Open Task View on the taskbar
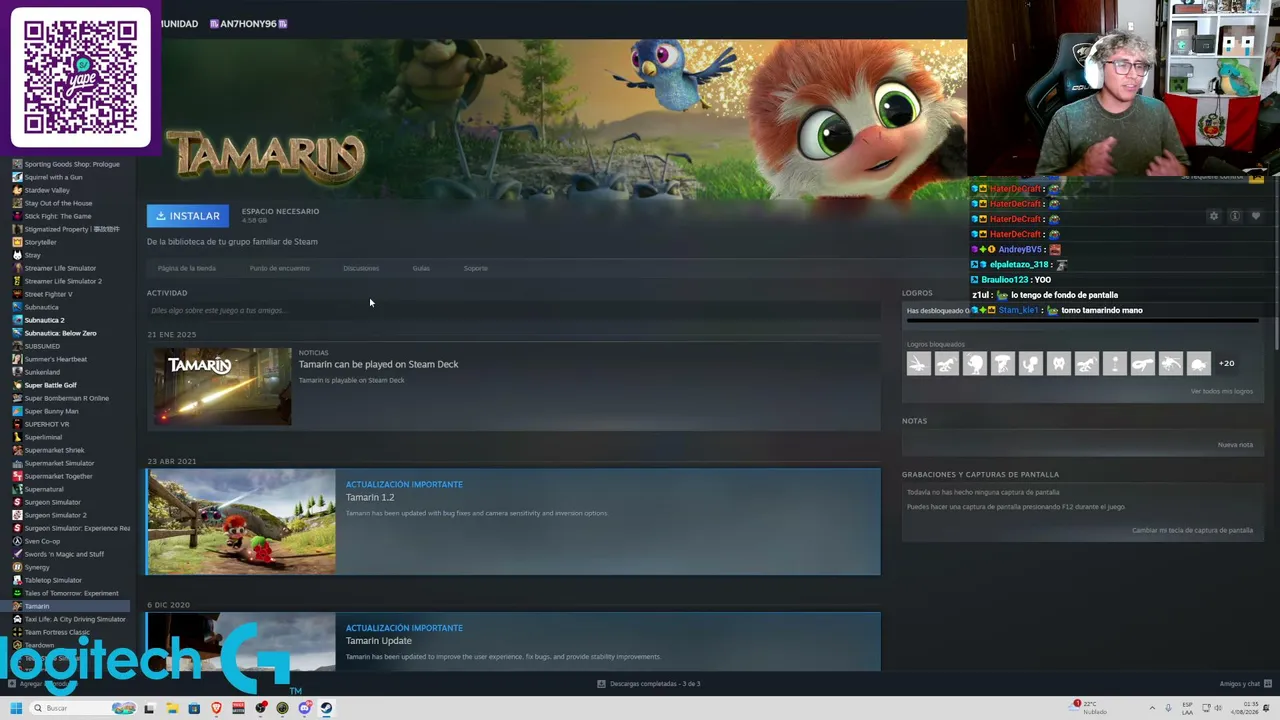Viewport: 1280px width, 720px height. click(x=149, y=708)
